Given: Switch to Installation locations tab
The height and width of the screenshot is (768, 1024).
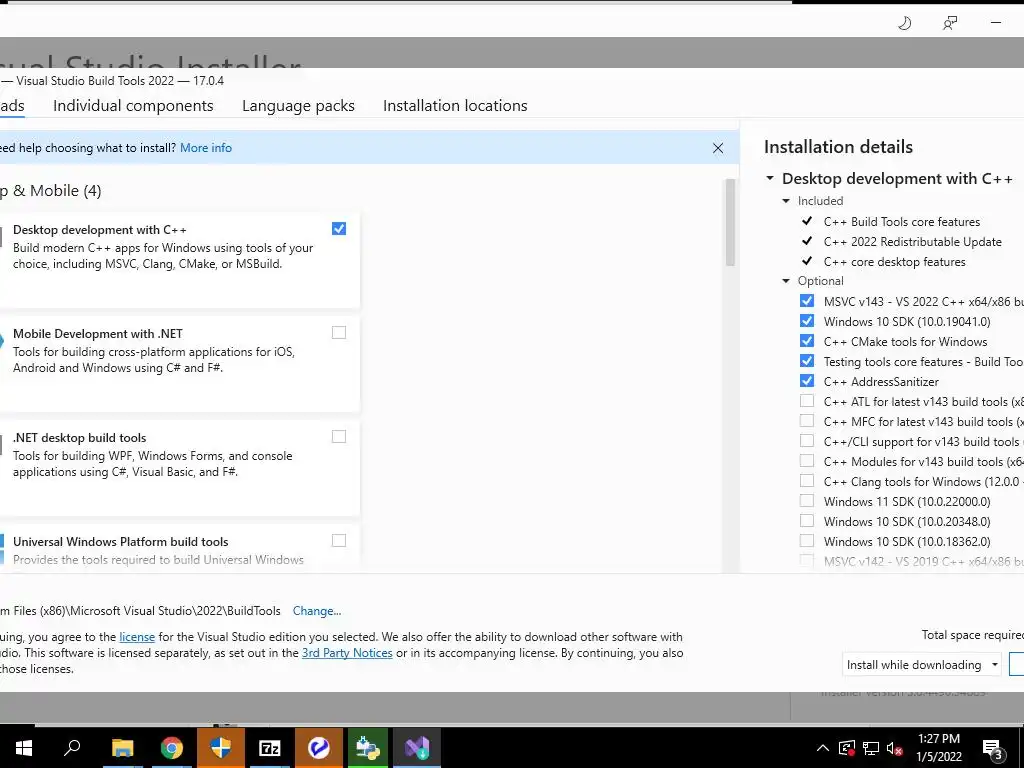Looking at the screenshot, I should [x=455, y=106].
